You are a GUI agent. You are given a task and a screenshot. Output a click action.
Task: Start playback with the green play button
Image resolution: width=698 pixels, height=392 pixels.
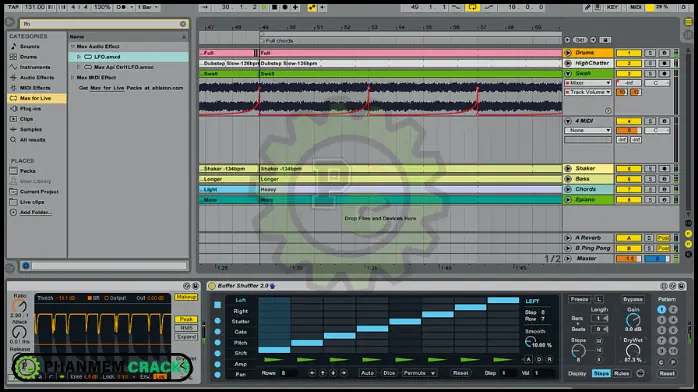click(264, 7)
